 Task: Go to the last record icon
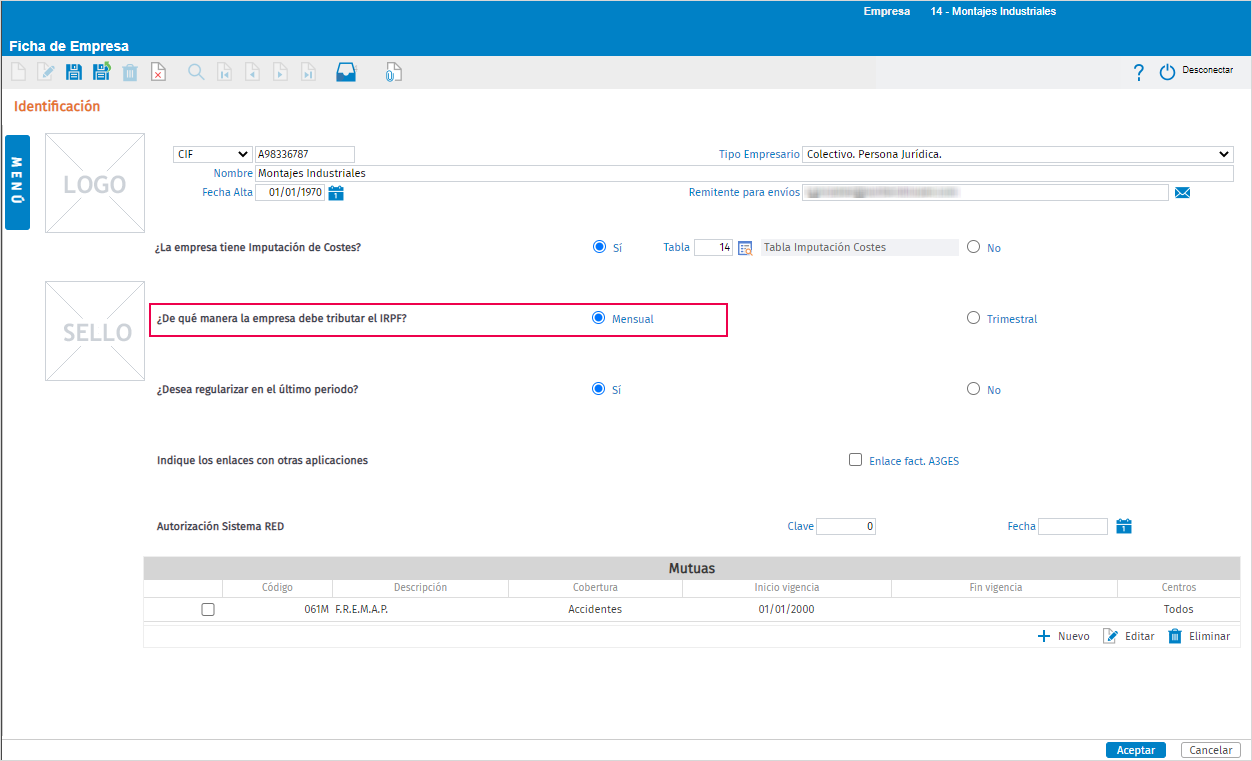click(x=309, y=72)
